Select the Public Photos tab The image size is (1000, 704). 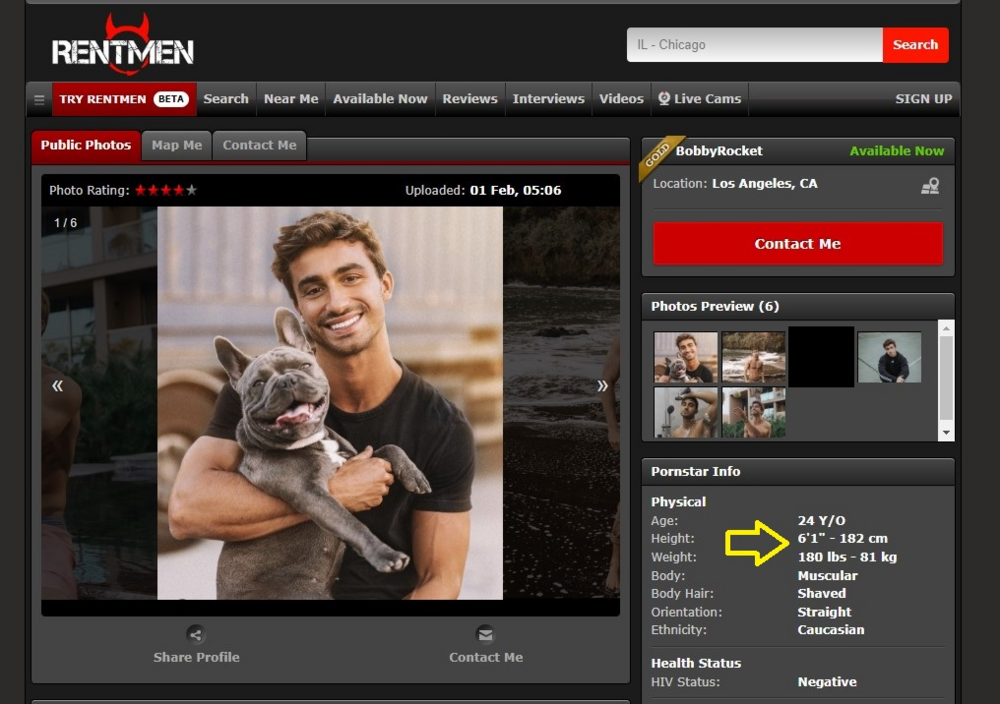click(x=86, y=145)
